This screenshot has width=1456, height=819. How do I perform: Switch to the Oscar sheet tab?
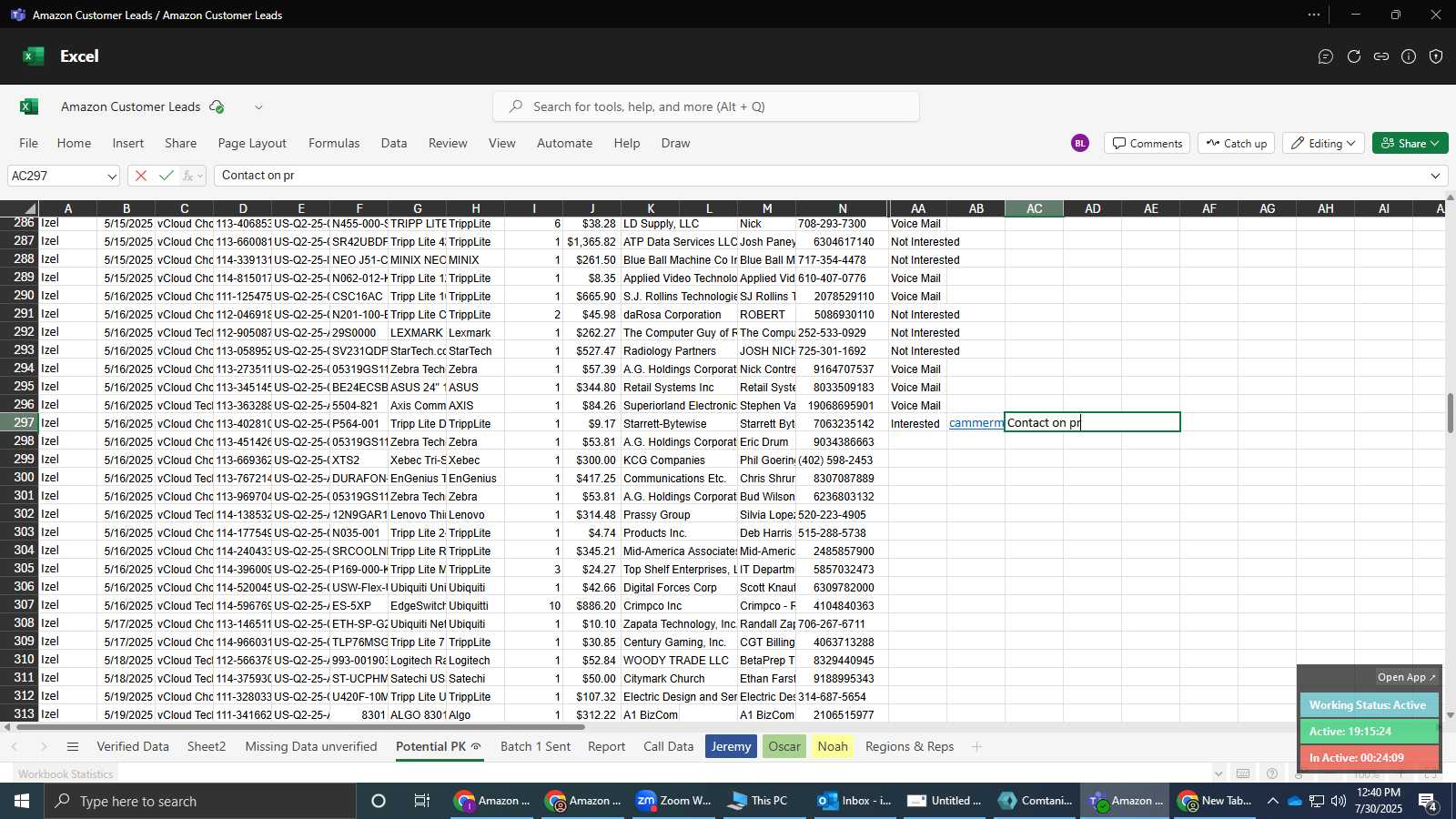tap(784, 746)
